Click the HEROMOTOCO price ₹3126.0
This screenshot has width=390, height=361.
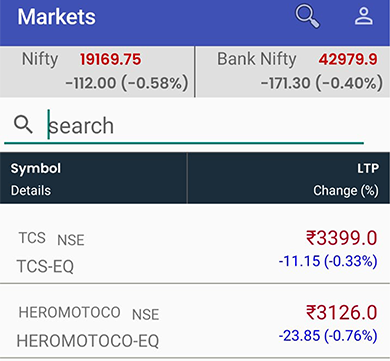click(x=342, y=312)
